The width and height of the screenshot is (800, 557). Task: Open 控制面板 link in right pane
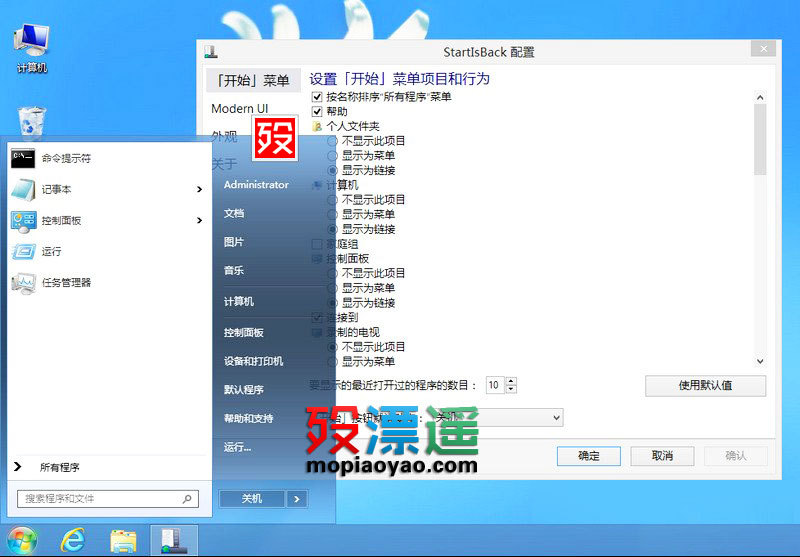pyautogui.click(x=243, y=333)
